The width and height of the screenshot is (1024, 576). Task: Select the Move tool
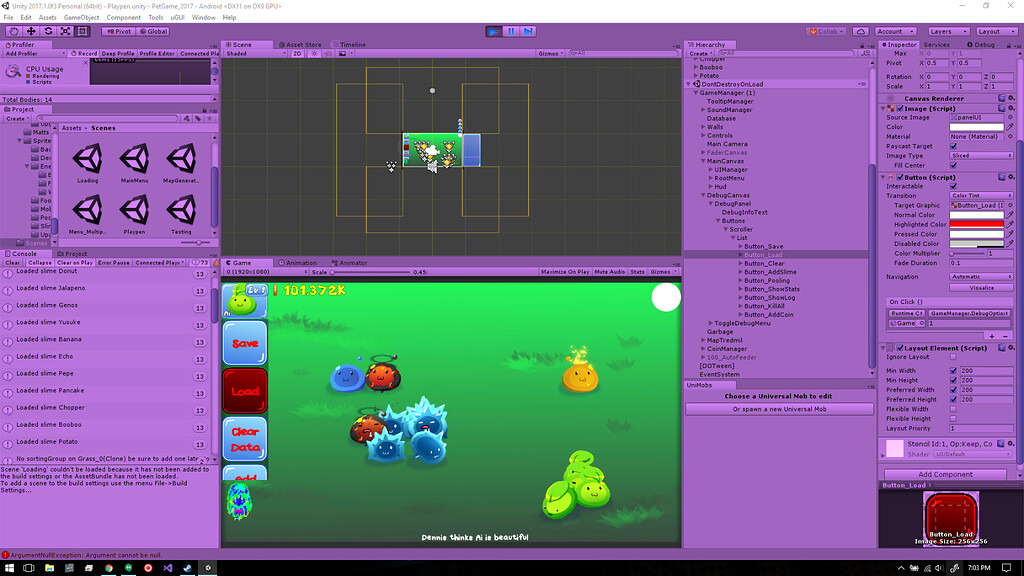(31, 31)
